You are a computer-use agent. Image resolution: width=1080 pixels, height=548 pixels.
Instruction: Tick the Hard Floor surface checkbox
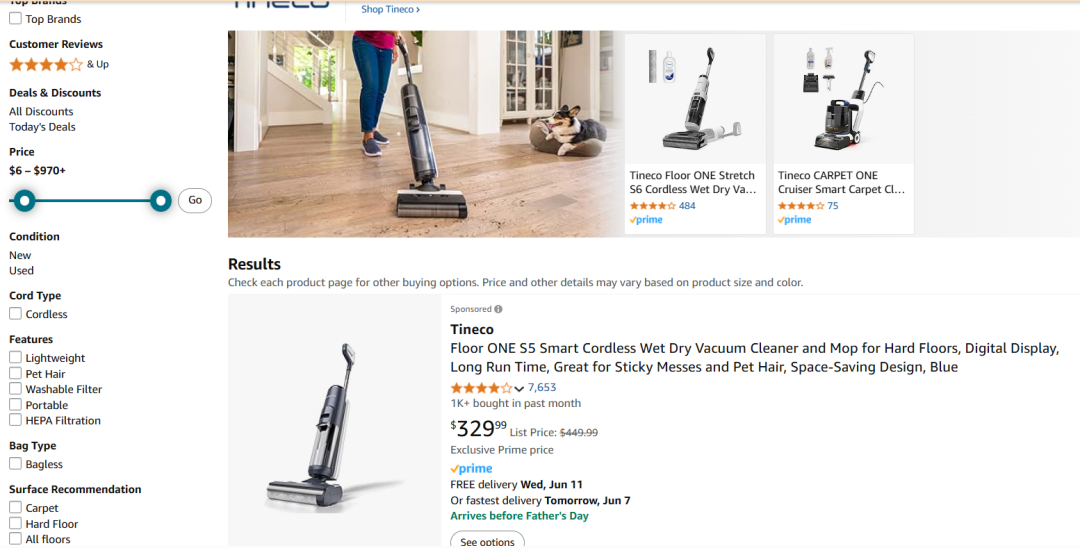(15, 523)
